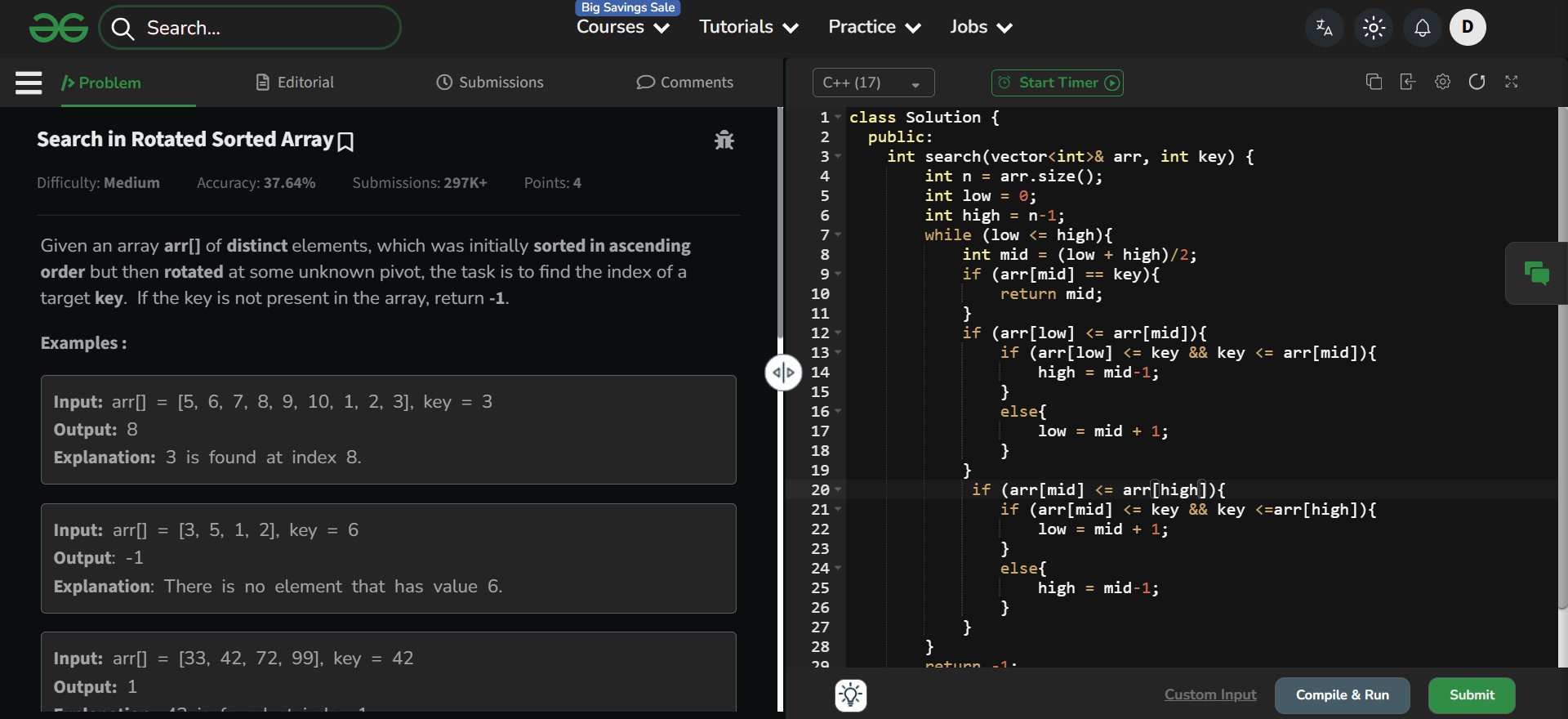Click Compile & Run

click(1342, 694)
